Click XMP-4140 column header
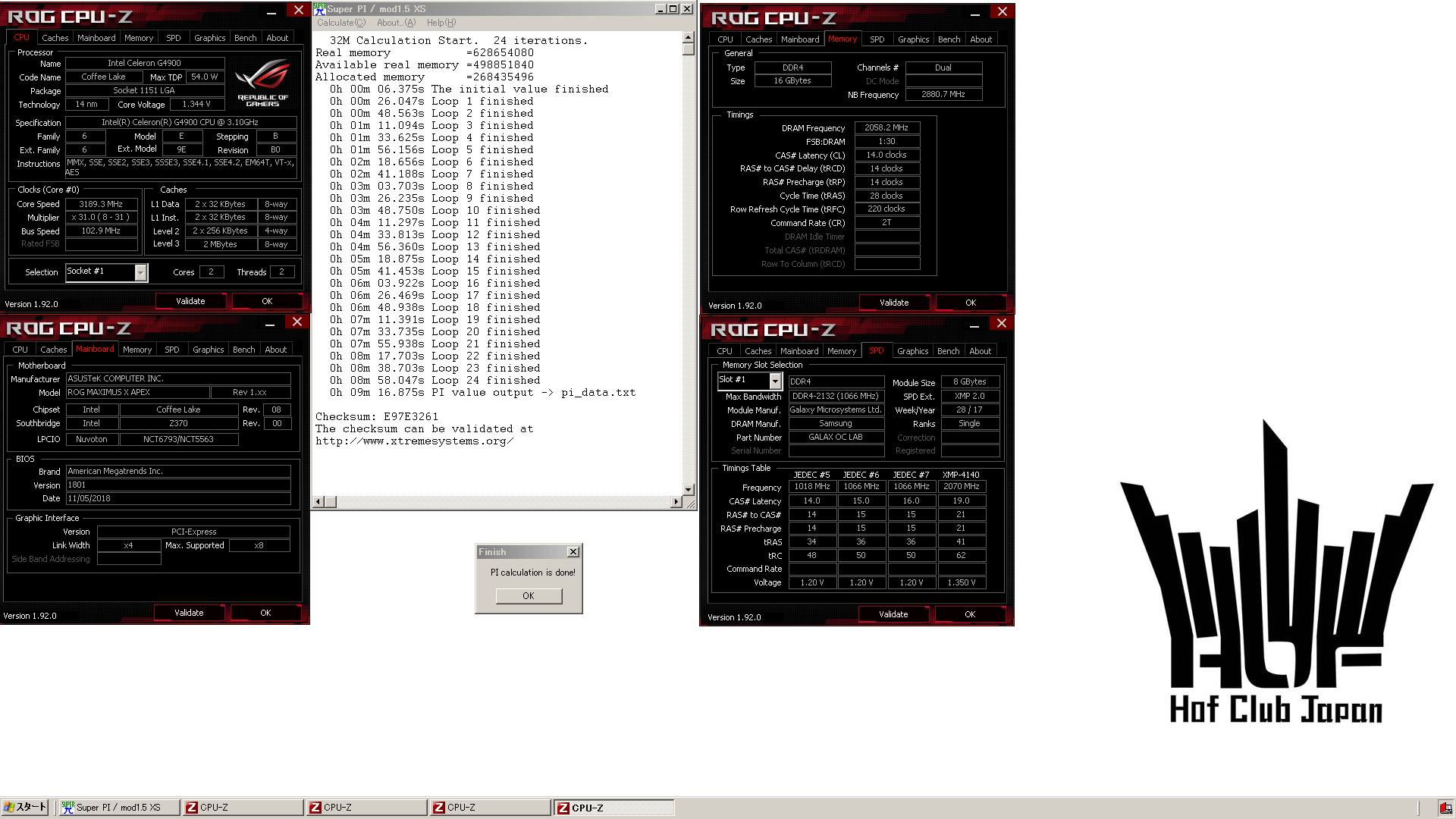 tap(961, 475)
